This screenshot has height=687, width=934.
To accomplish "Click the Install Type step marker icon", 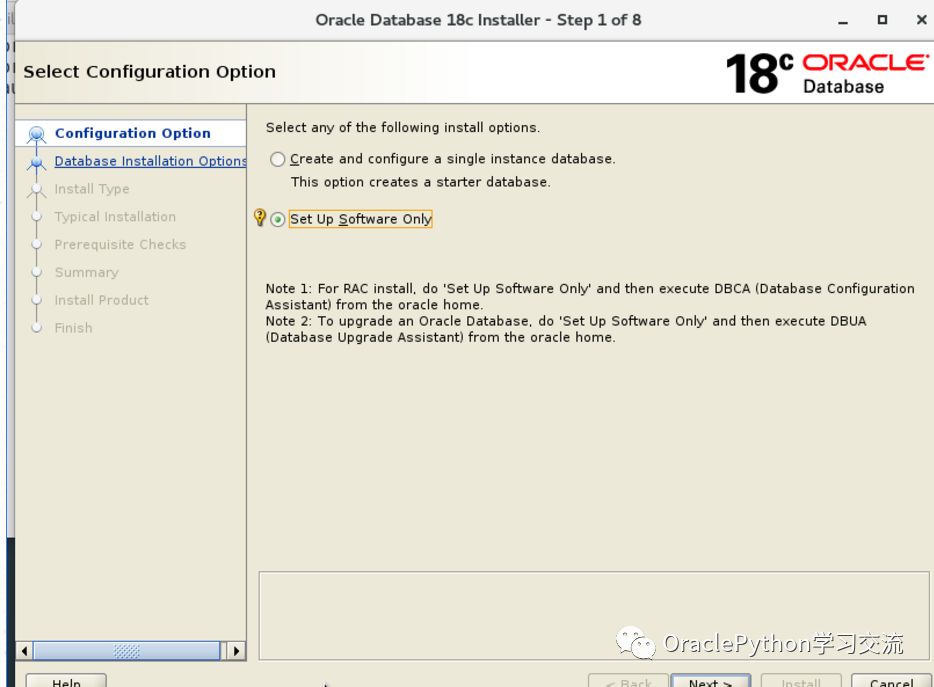I will click(x=36, y=190).
